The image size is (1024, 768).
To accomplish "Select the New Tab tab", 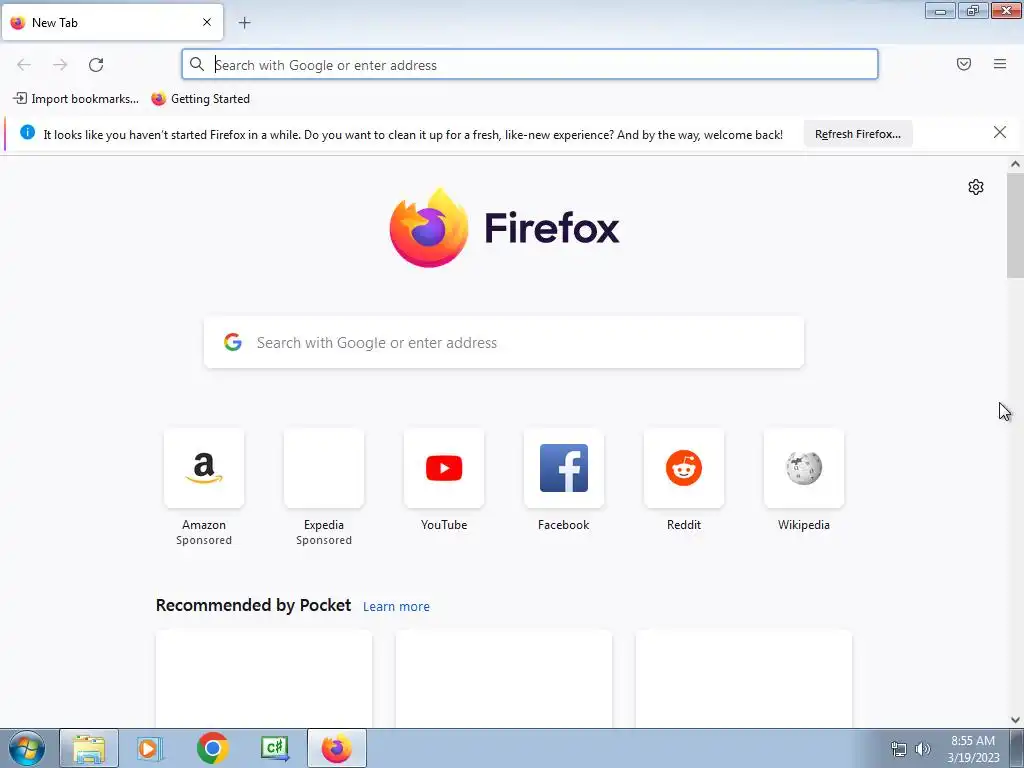I will (x=112, y=22).
